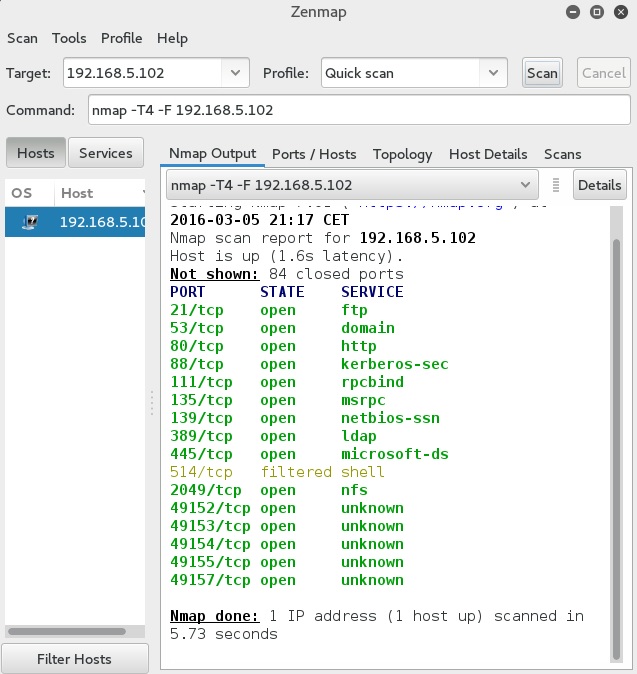
Task: Click the nfs service text
Action: pos(354,490)
